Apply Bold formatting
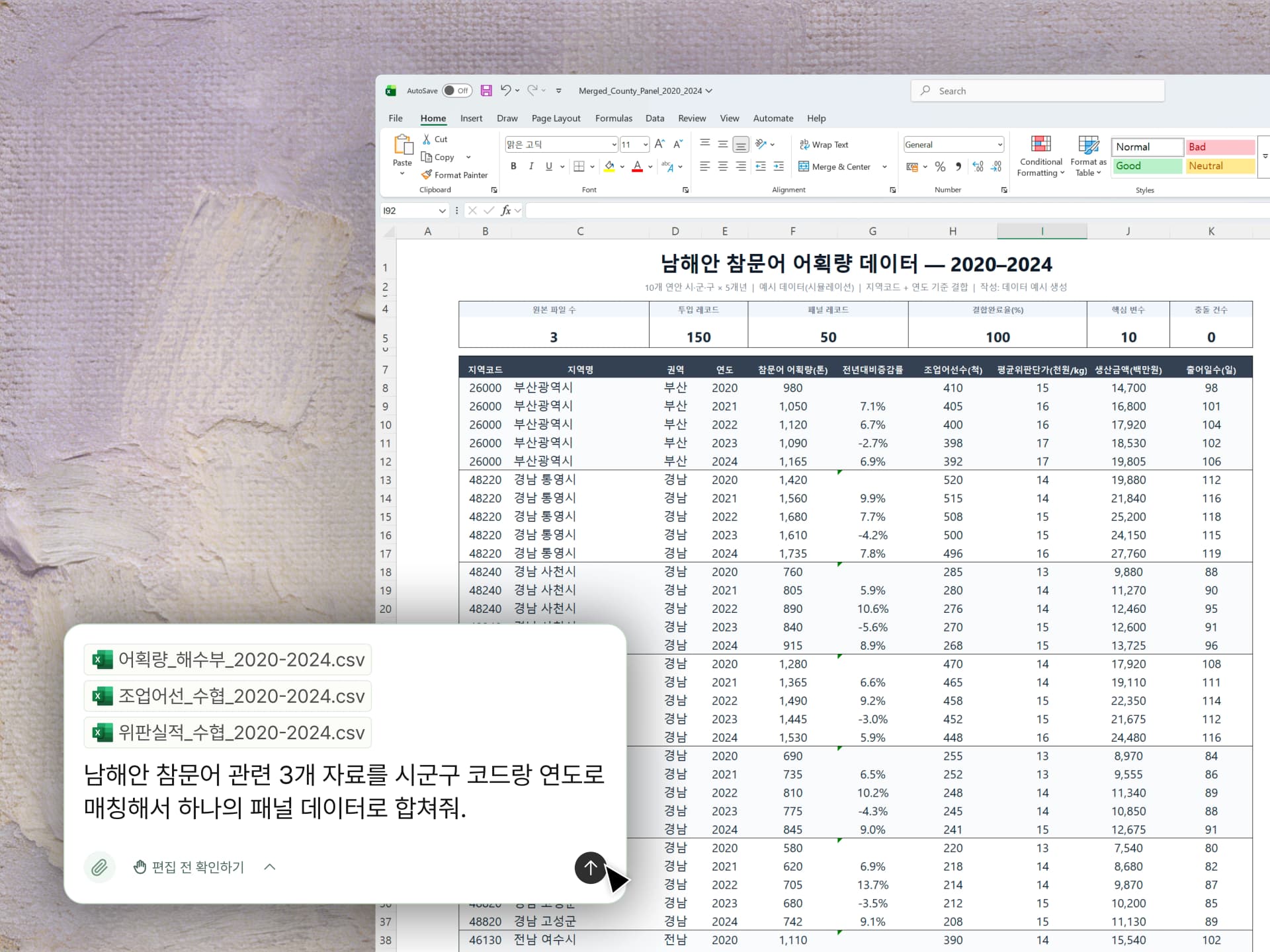This screenshot has height=952, width=1270. click(x=513, y=166)
